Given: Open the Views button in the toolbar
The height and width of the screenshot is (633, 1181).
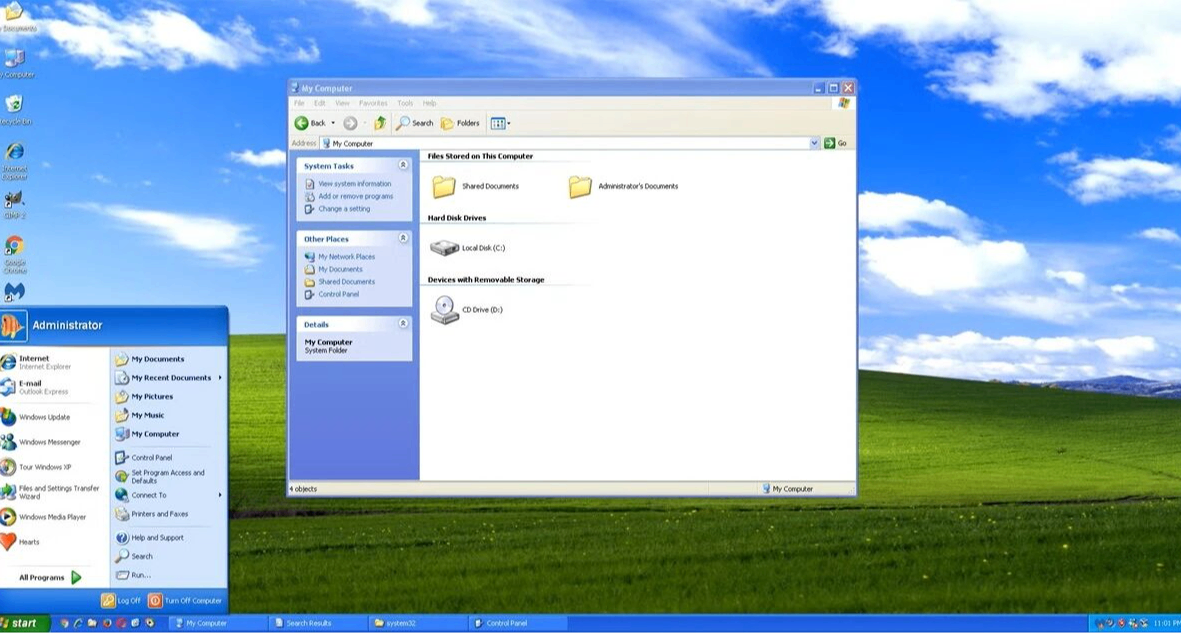Looking at the screenshot, I should [500, 123].
